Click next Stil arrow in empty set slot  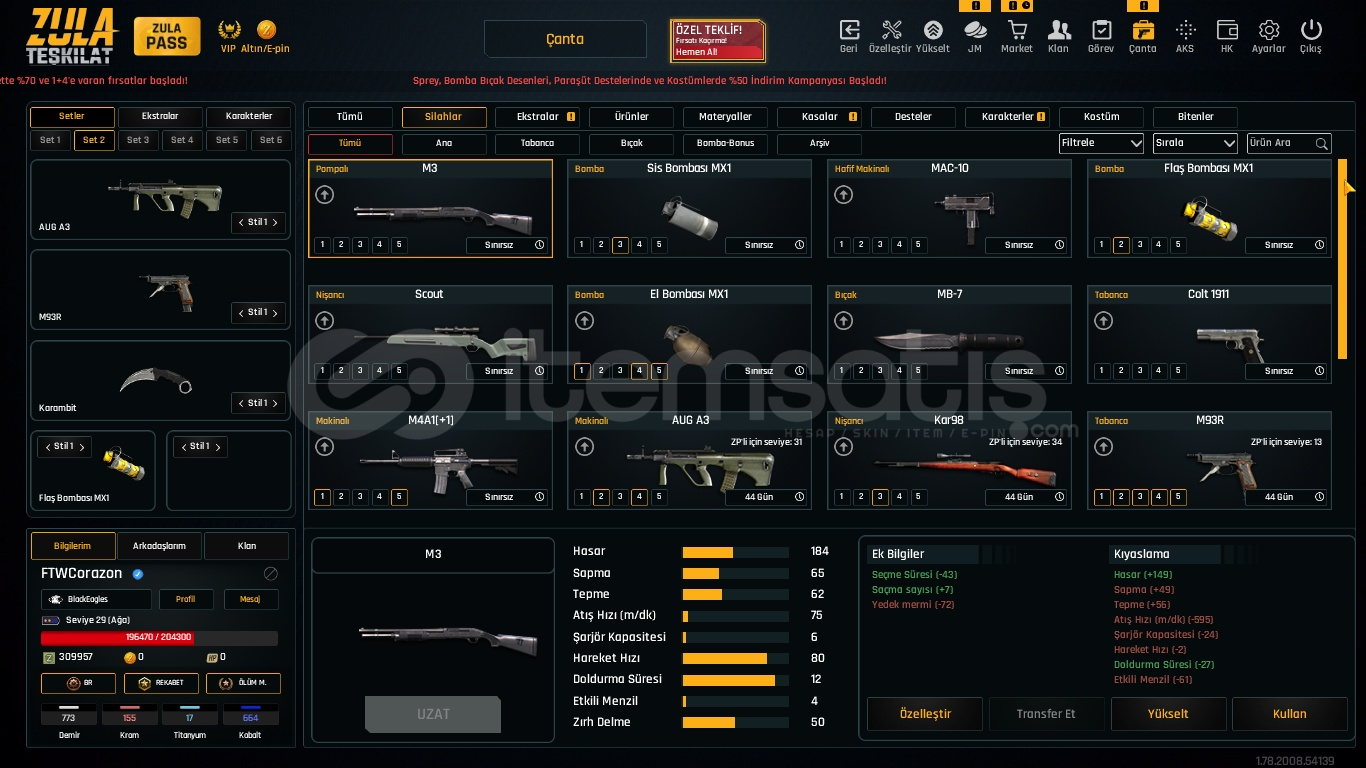point(217,446)
